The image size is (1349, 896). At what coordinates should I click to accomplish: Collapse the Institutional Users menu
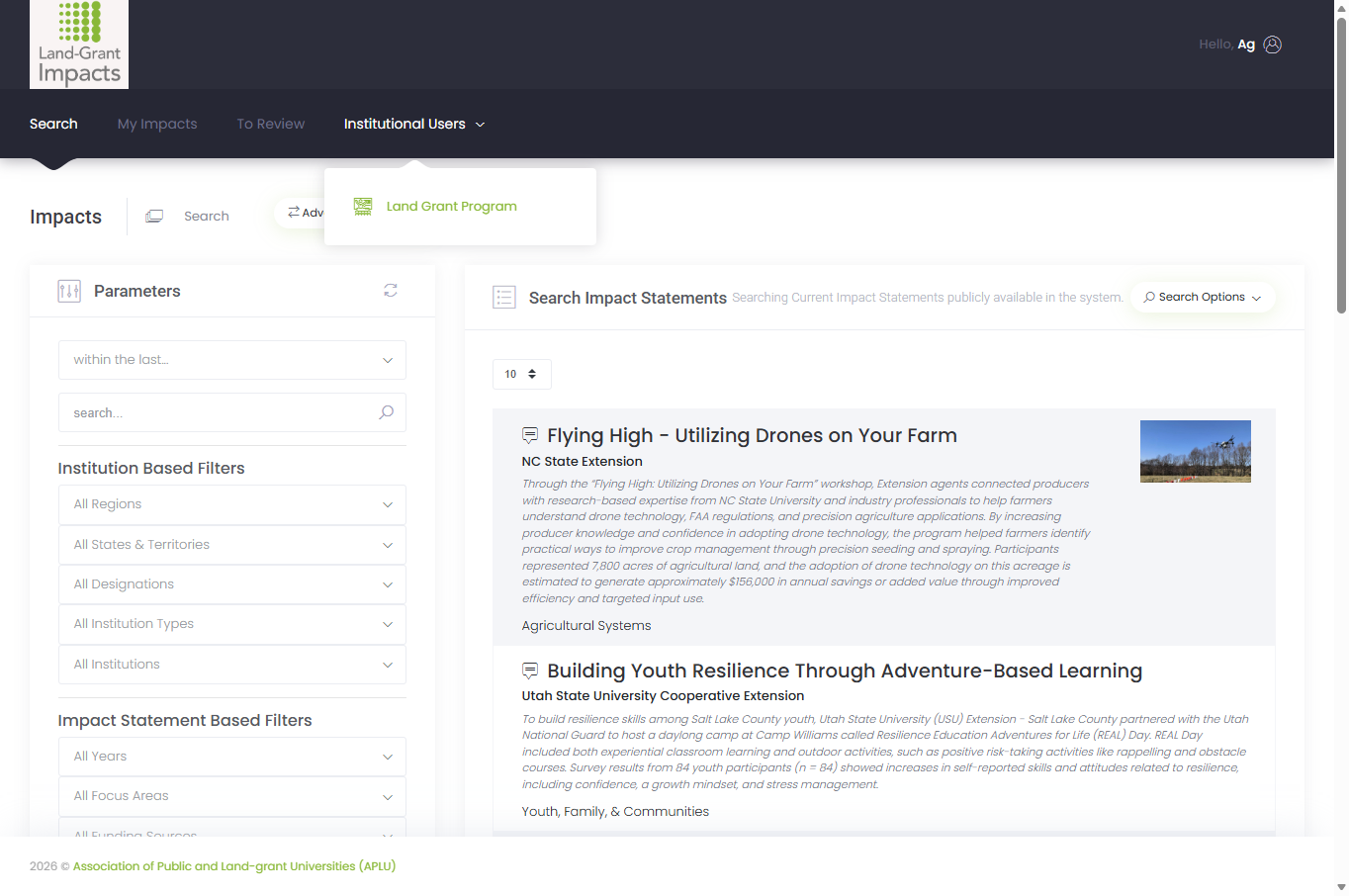pyautogui.click(x=414, y=124)
